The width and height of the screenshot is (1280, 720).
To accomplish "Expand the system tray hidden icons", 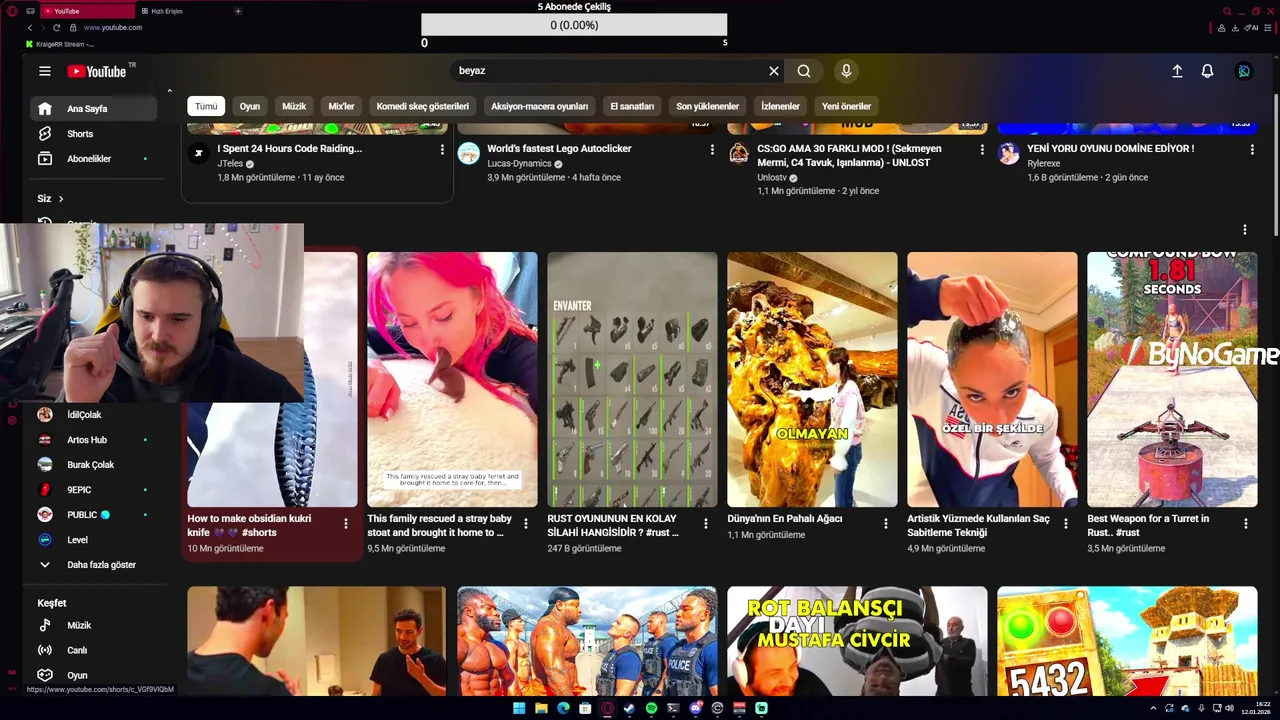I will [x=1153, y=708].
